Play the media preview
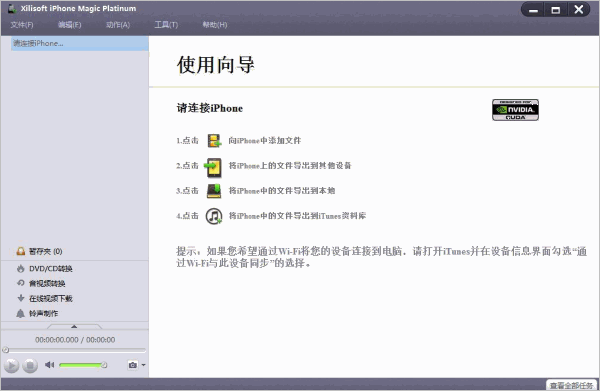Viewport: 600px width, 391px height. (x=11, y=365)
